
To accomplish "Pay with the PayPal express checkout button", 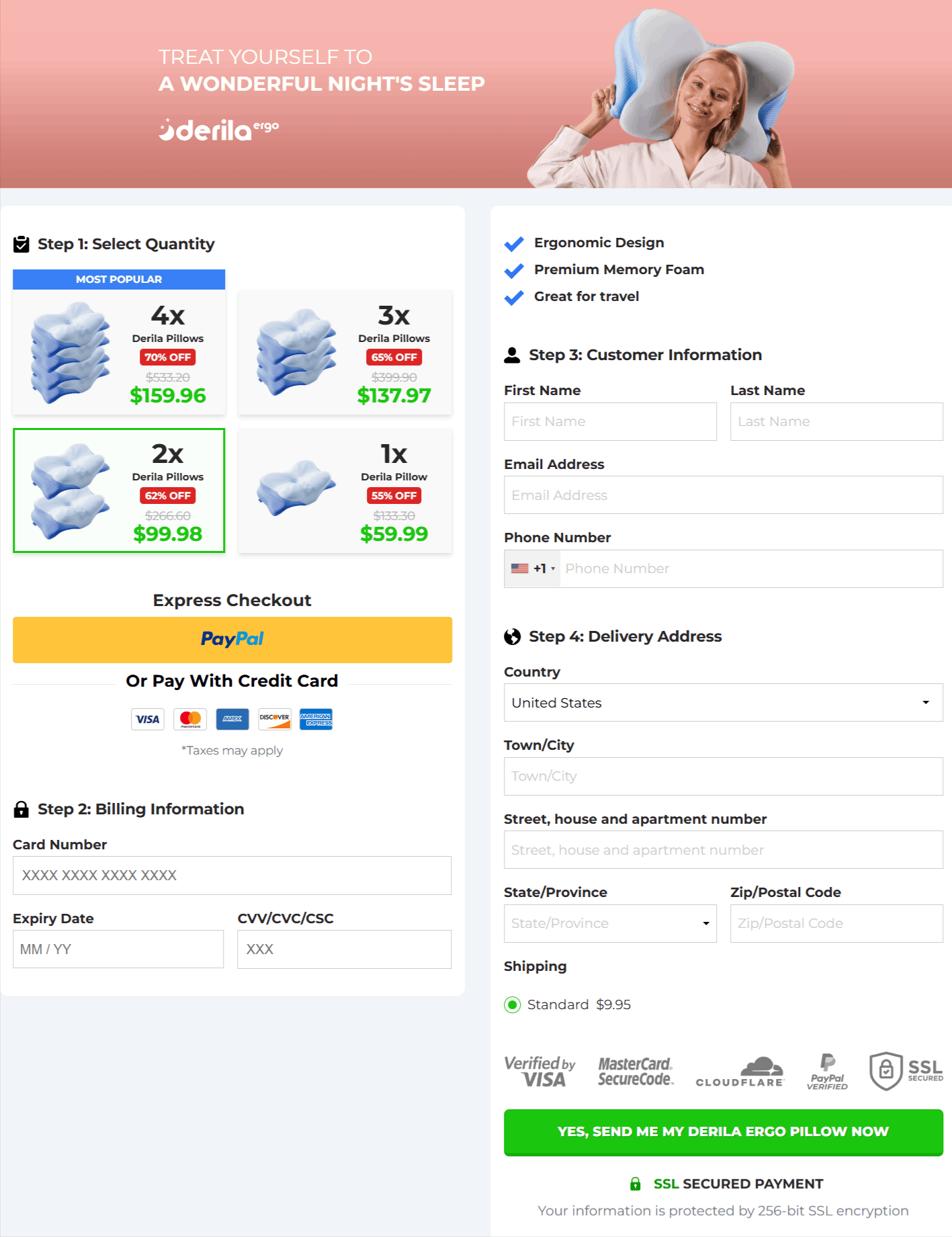I will coord(232,640).
